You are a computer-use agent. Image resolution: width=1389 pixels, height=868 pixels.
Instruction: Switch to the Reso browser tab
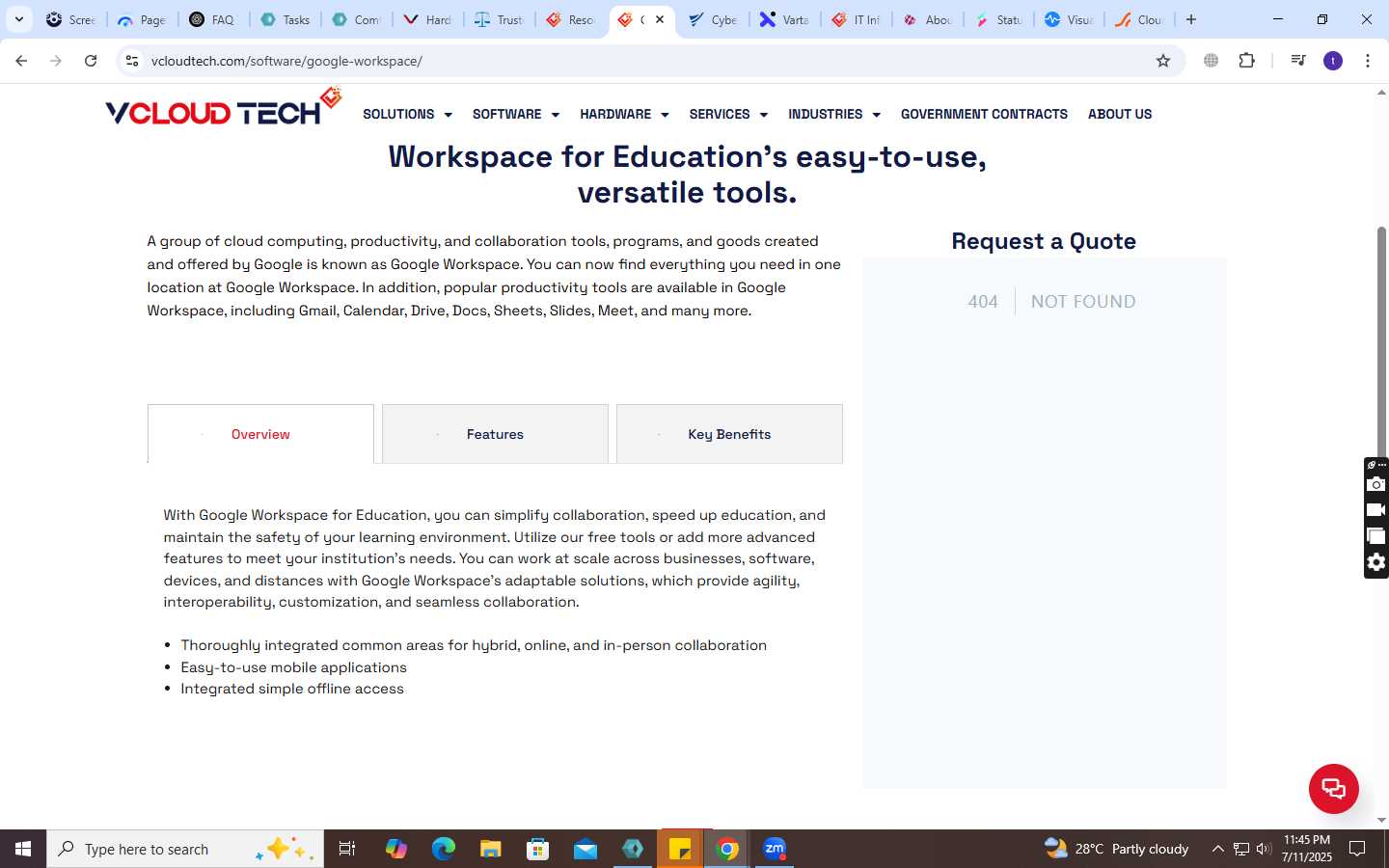(570, 19)
